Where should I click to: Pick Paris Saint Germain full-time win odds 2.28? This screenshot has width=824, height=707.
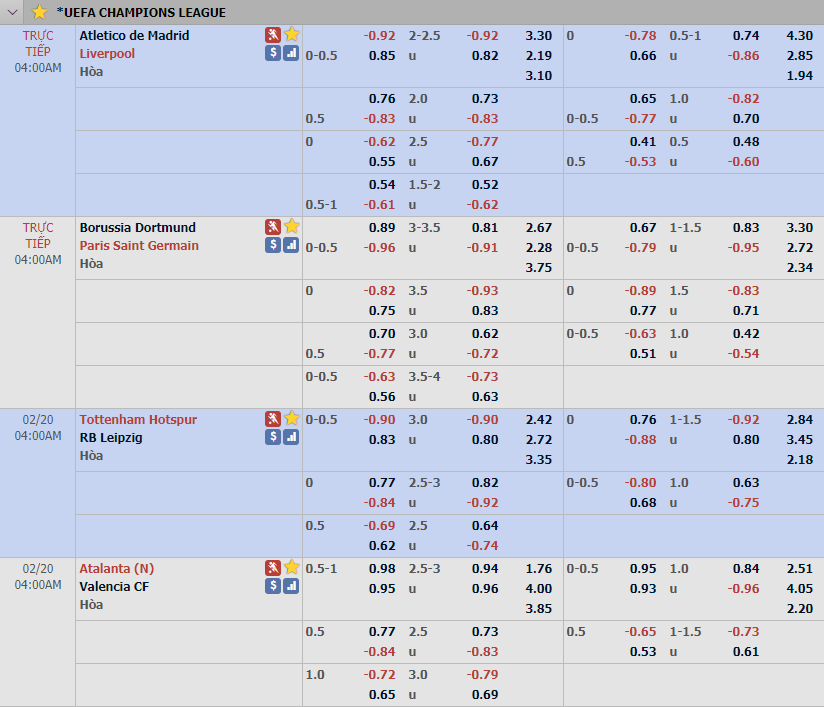point(539,248)
